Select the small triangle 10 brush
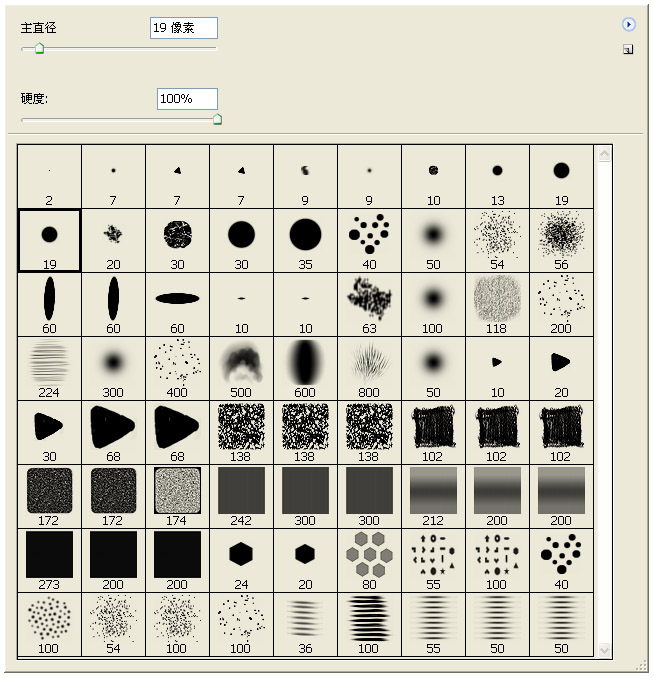Image resolution: width=654 pixels, height=678 pixels. (x=497, y=368)
